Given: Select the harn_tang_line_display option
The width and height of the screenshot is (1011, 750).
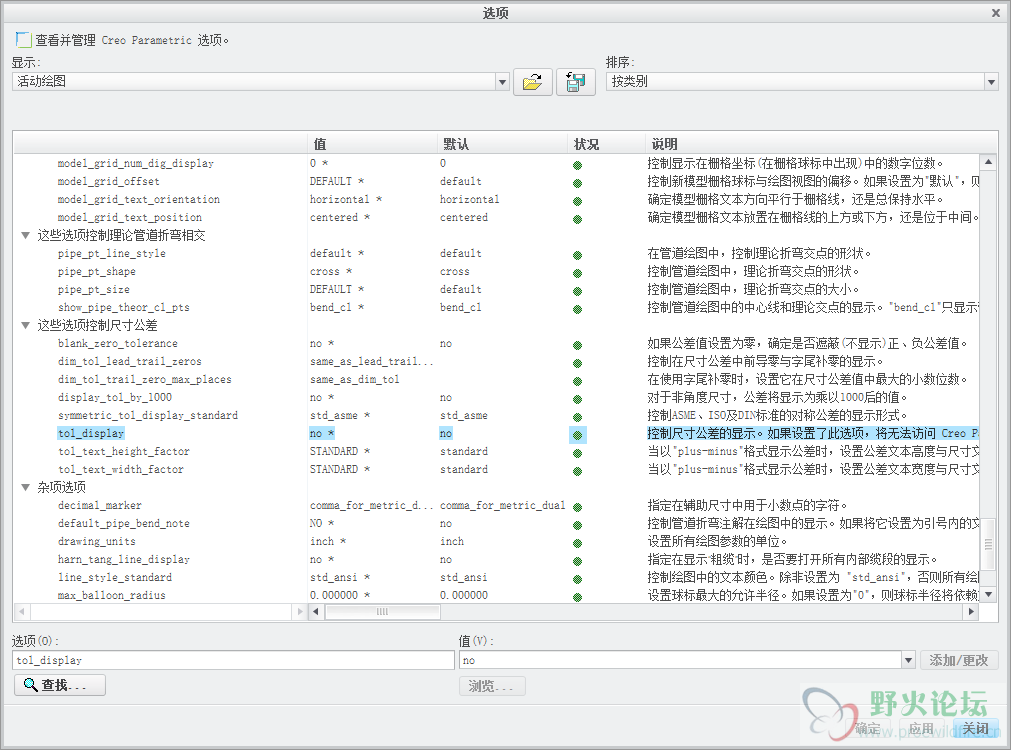Looking at the screenshot, I should click(x=124, y=560).
